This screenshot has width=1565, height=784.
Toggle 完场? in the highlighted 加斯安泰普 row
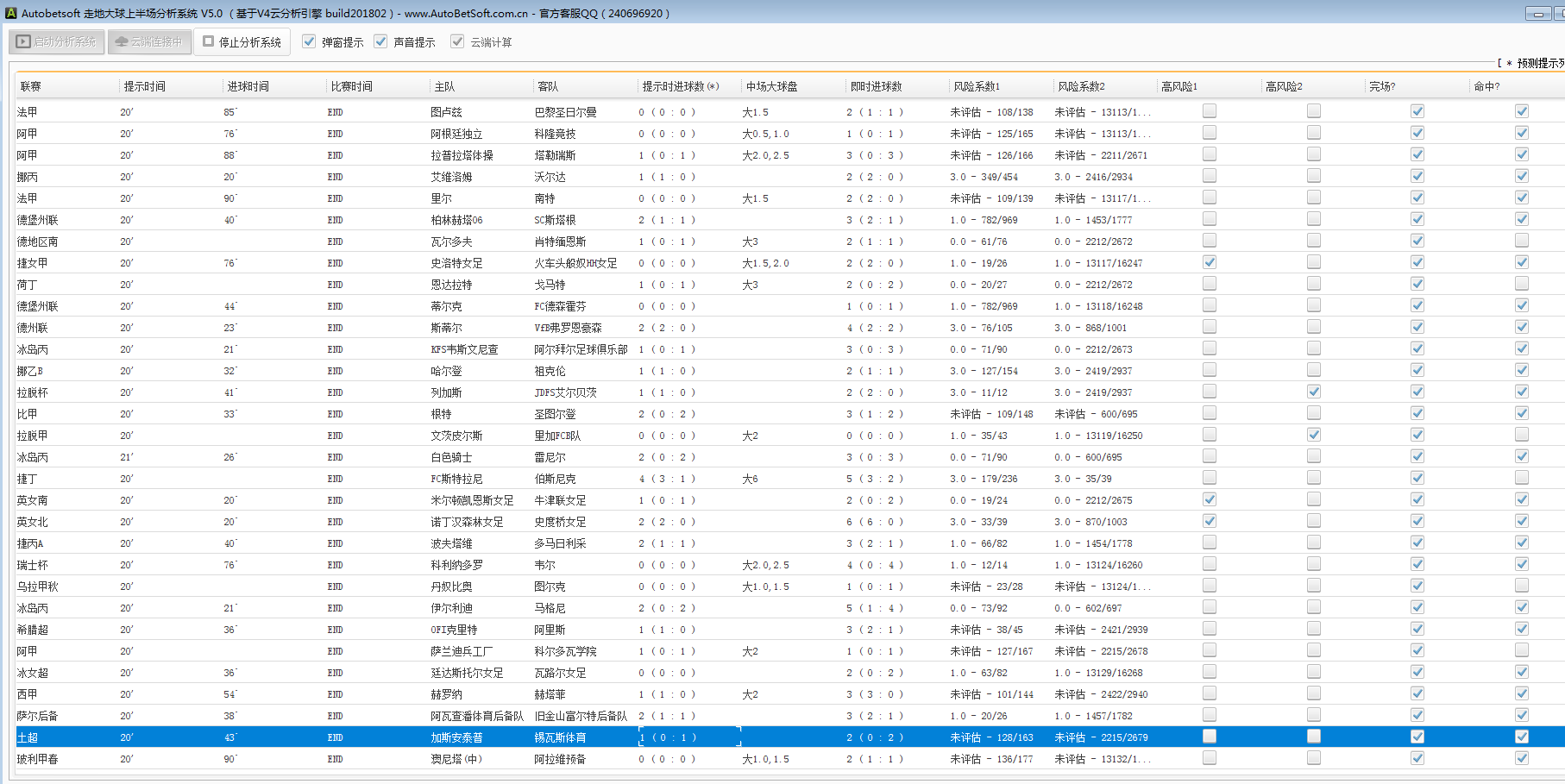tap(1417, 737)
